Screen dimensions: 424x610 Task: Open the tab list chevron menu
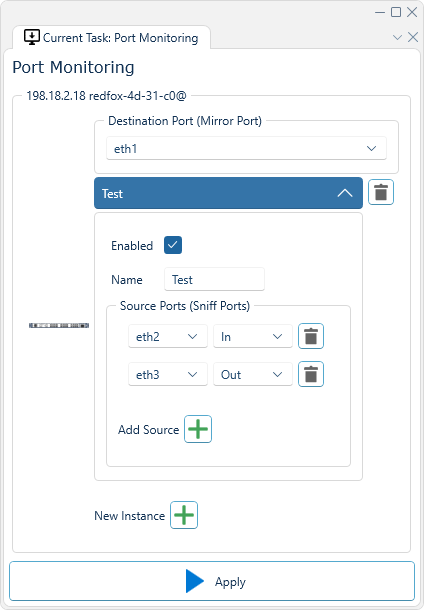click(397, 37)
